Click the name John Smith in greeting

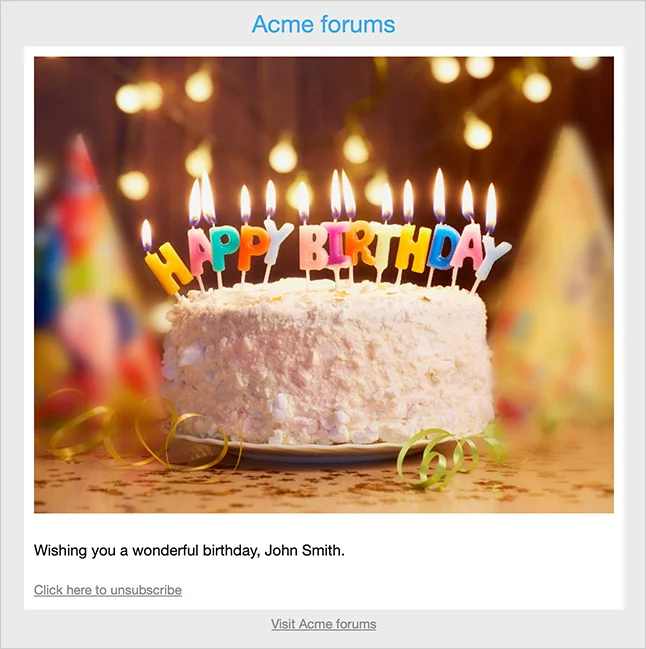click(304, 550)
